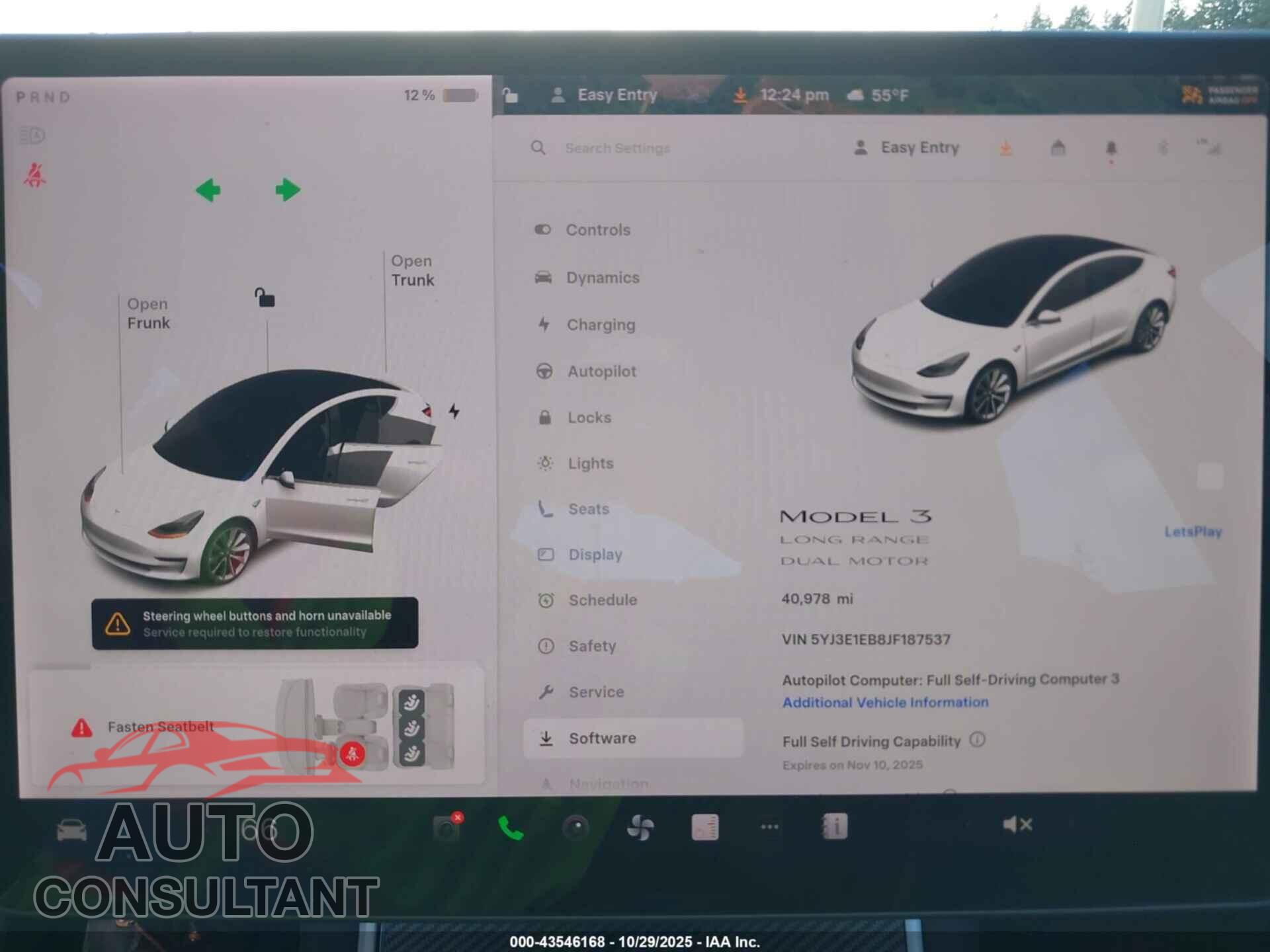Tap the Fasten Seatbelt warning

160,727
